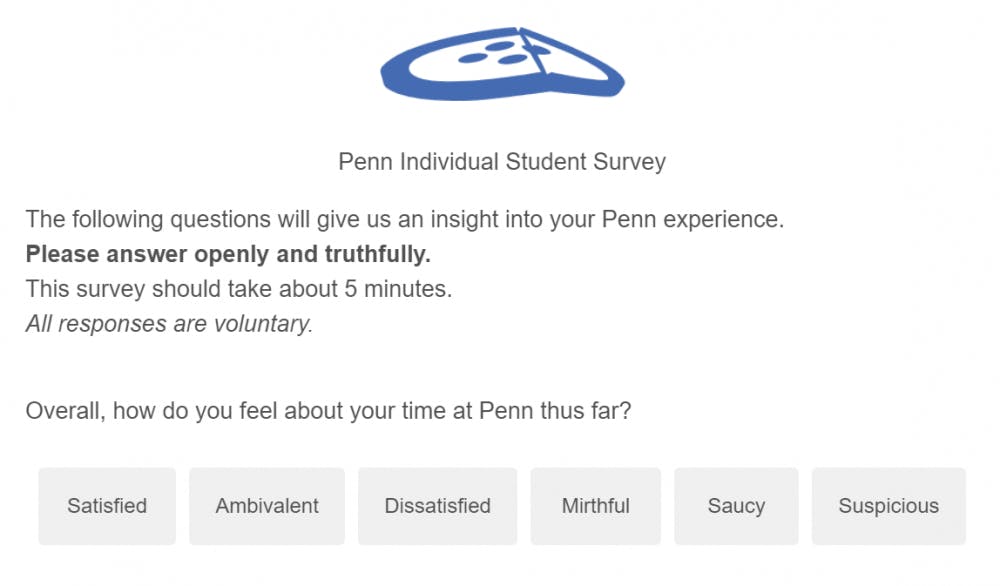Image resolution: width=1000 pixels, height=586 pixels.
Task: Click the leftmost answer in the response row
Action: pyautogui.click(x=107, y=505)
